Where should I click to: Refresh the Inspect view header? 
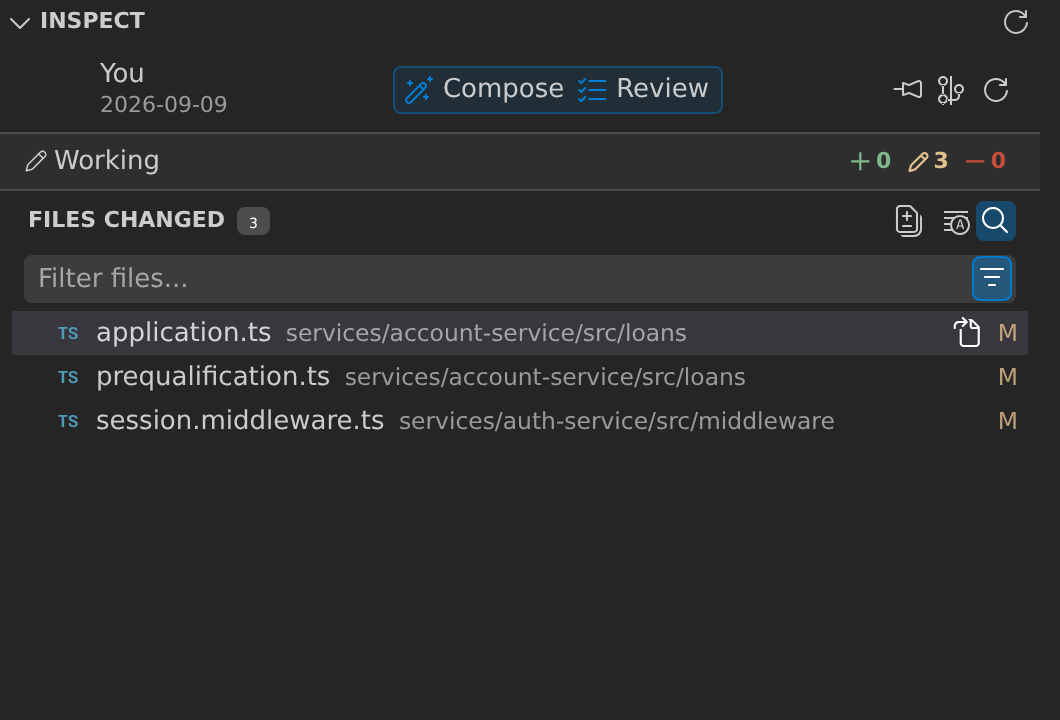pos(1015,22)
